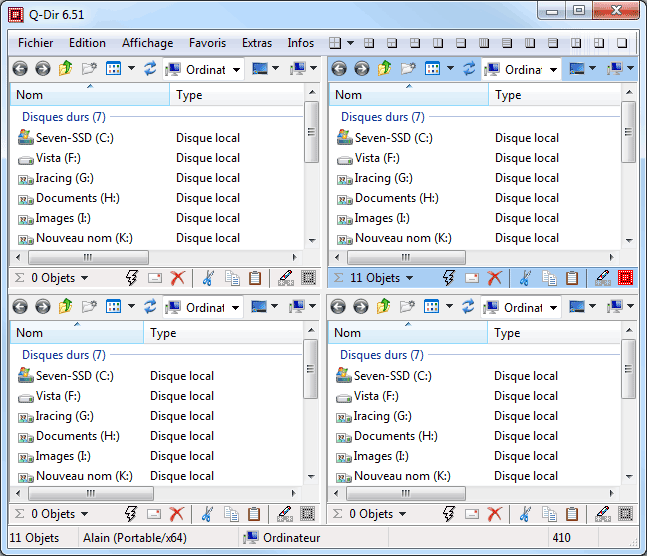Image resolution: width=647 pixels, height=556 pixels.
Task: Open the Affichage menu
Action: [x=147, y=43]
